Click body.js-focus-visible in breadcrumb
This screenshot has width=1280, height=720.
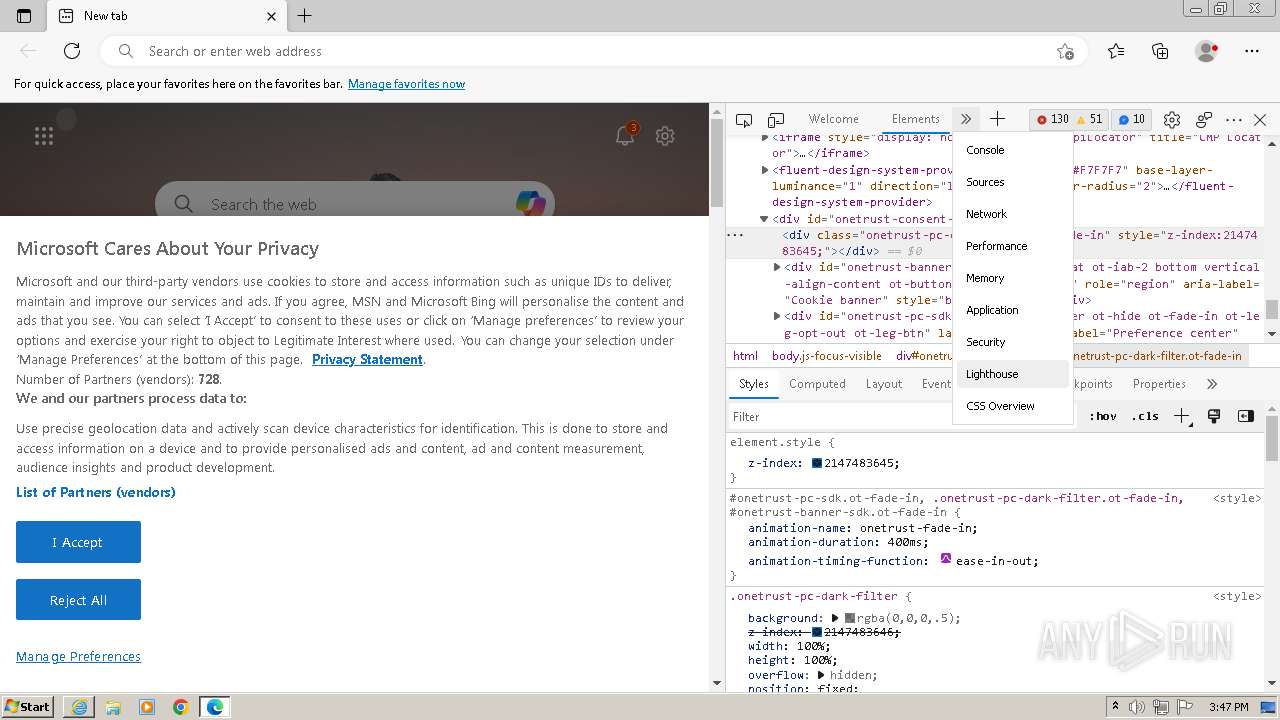point(827,355)
